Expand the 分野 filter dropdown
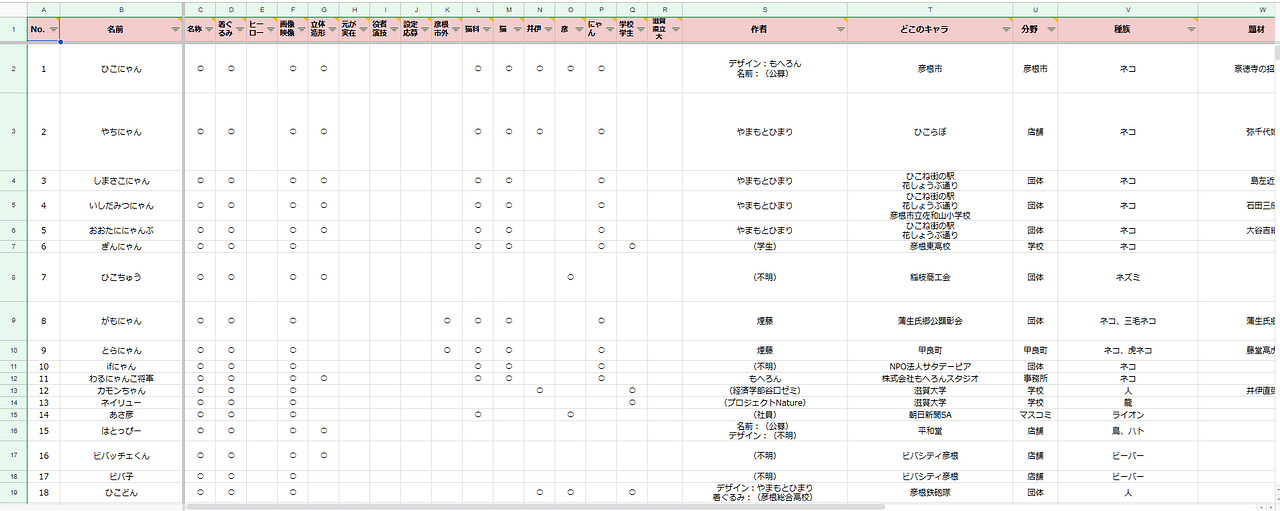Image resolution: width=1280 pixels, height=511 pixels. pos(1049,30)
